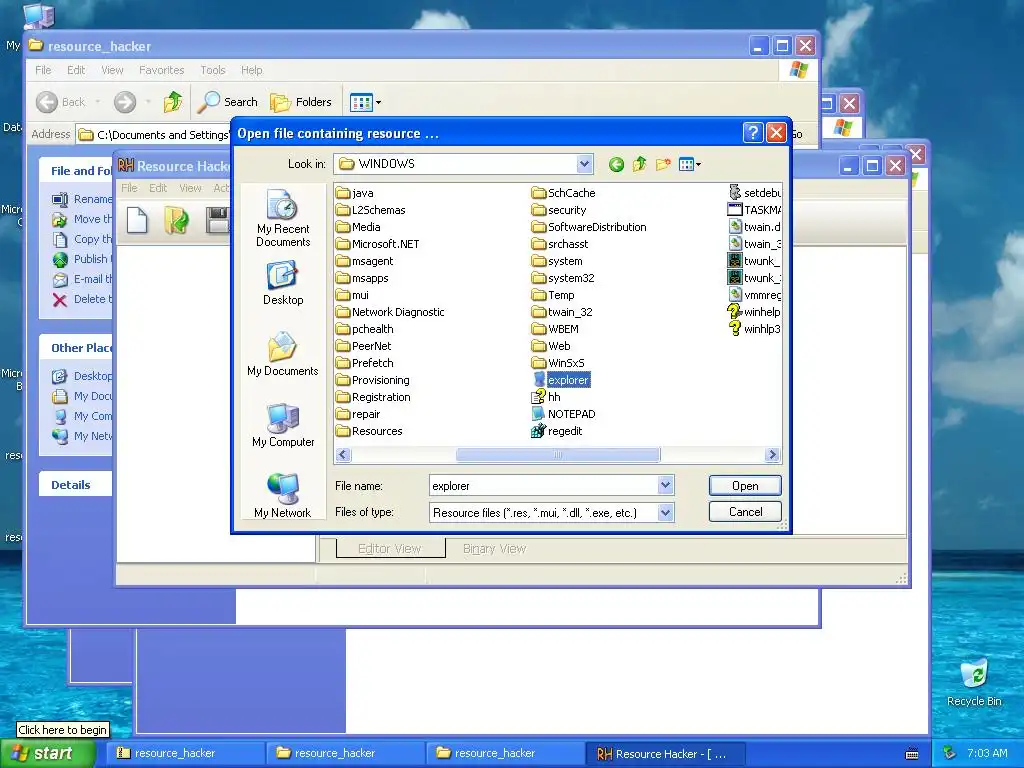
Task: Open View Menu dropdown icon in Open dialog
Action: point(690,165)
